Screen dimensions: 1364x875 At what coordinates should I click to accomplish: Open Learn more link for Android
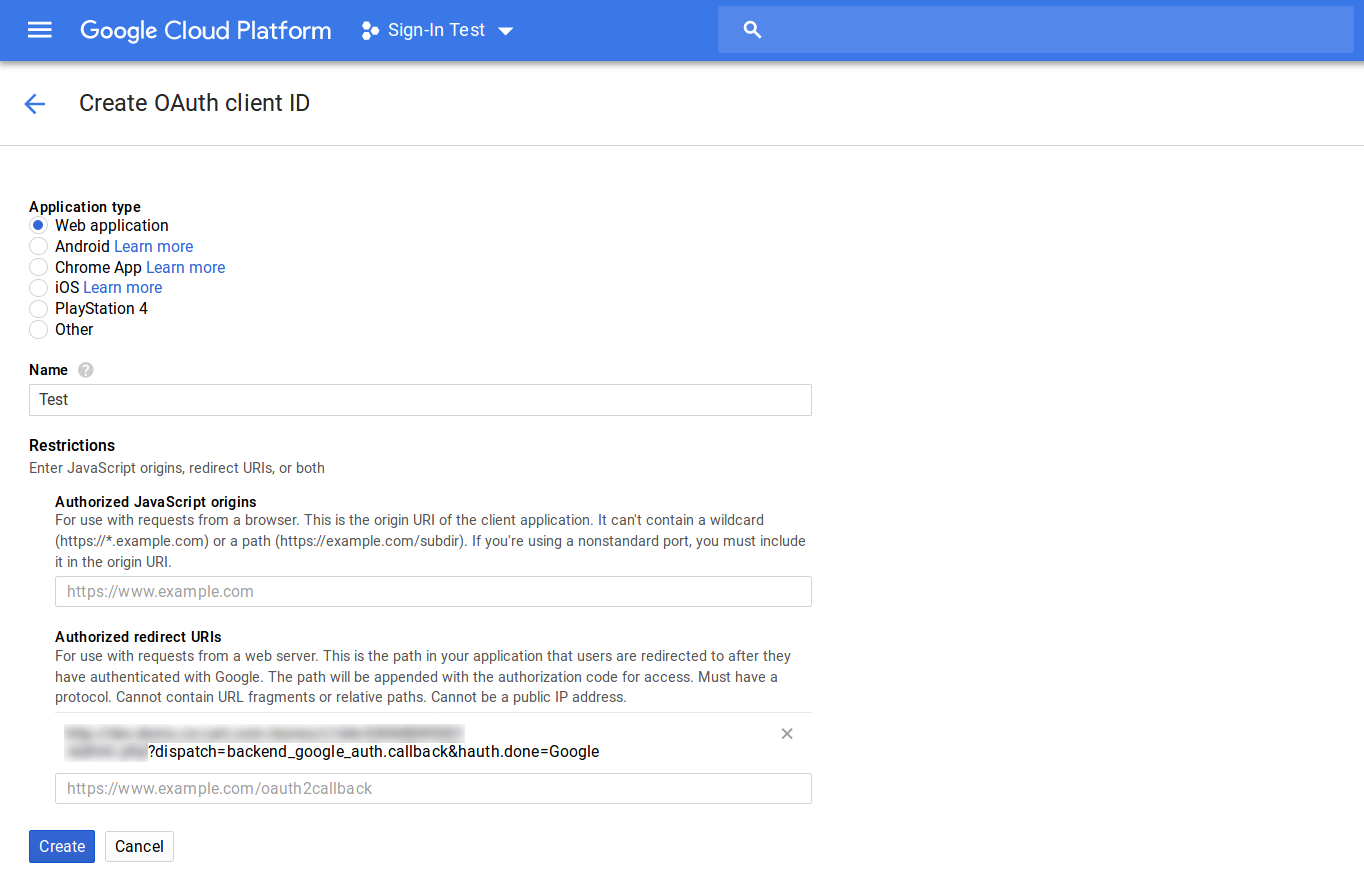[x=153, y=246]
